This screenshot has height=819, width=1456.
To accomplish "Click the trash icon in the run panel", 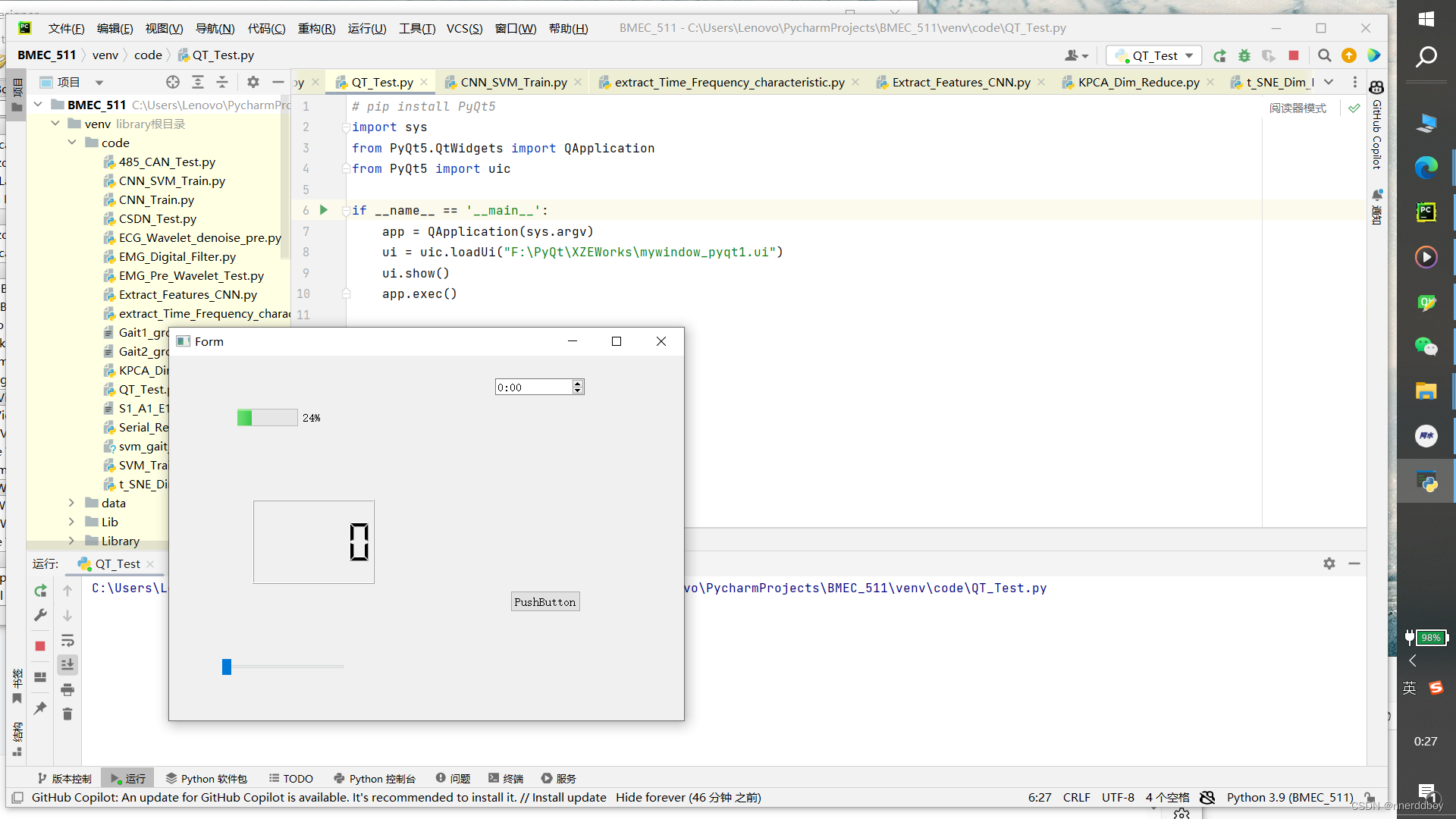I will [67, 714].
